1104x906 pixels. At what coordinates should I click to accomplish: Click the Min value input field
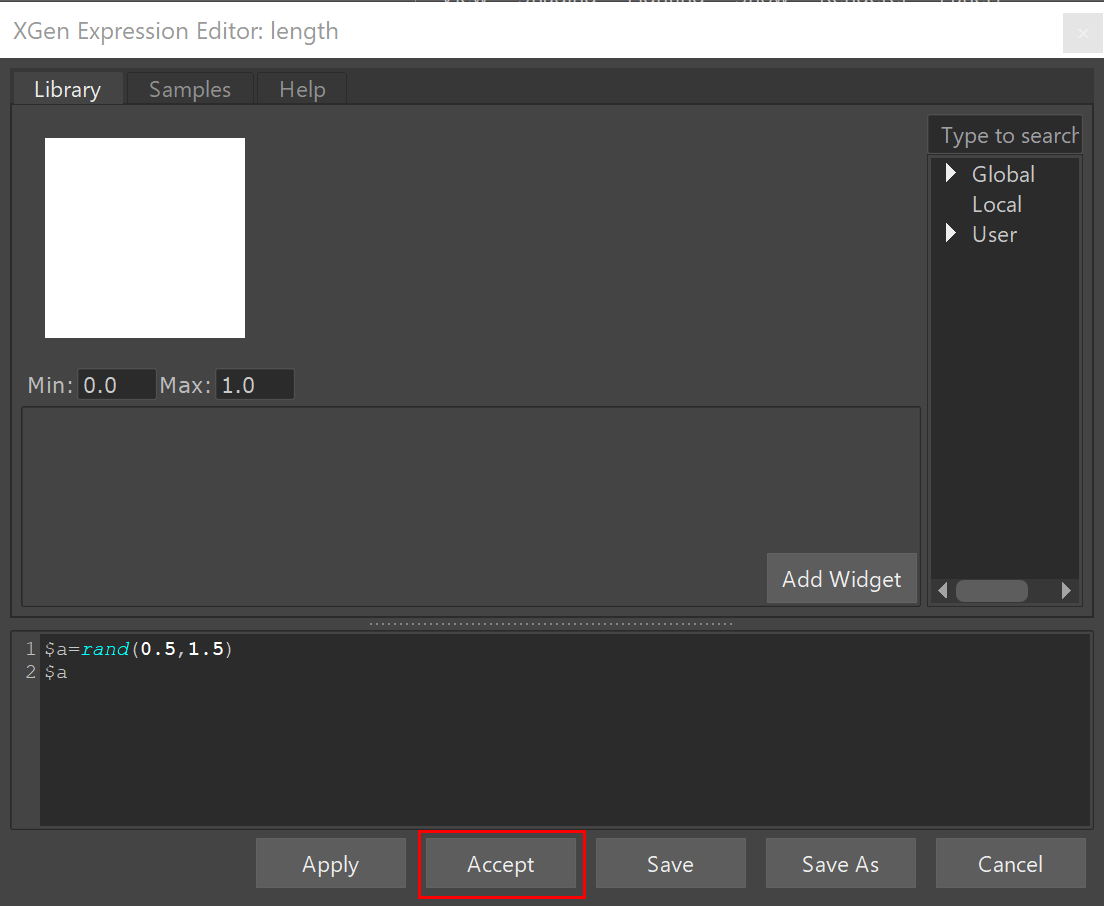point(116,385)
